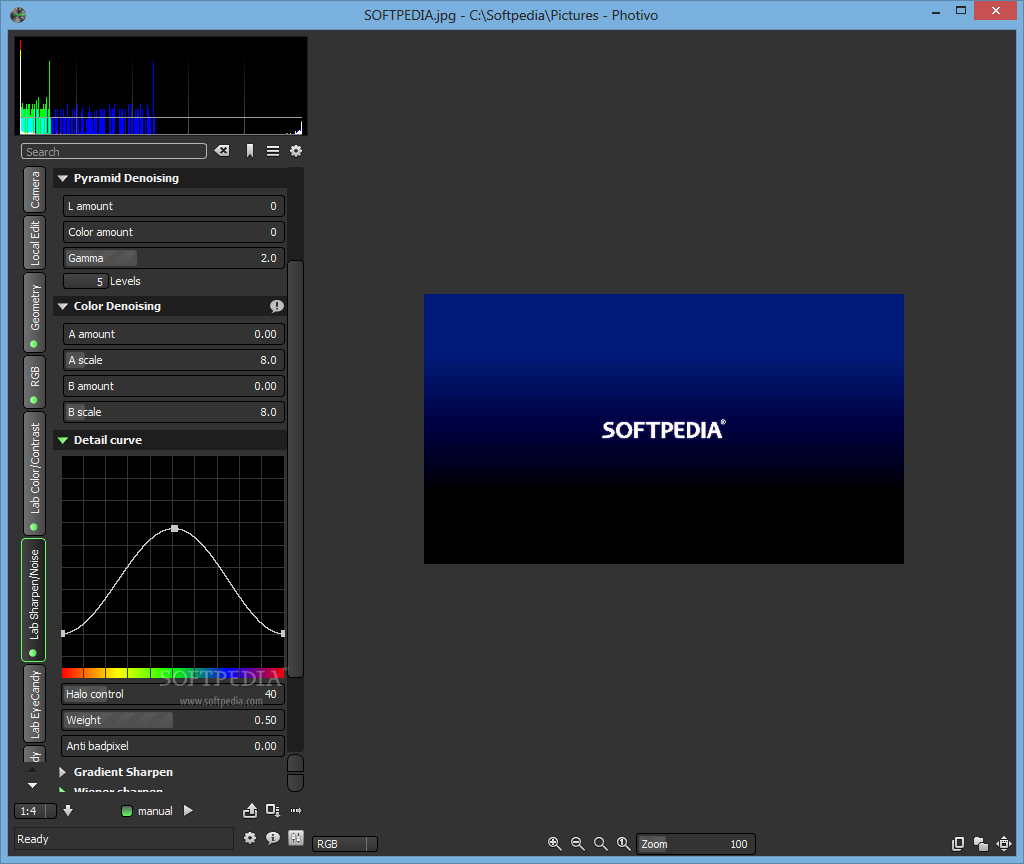The image size is (1024, 864).
Task: Click the Photivo app icon in title bar
Action: (18, 14)
